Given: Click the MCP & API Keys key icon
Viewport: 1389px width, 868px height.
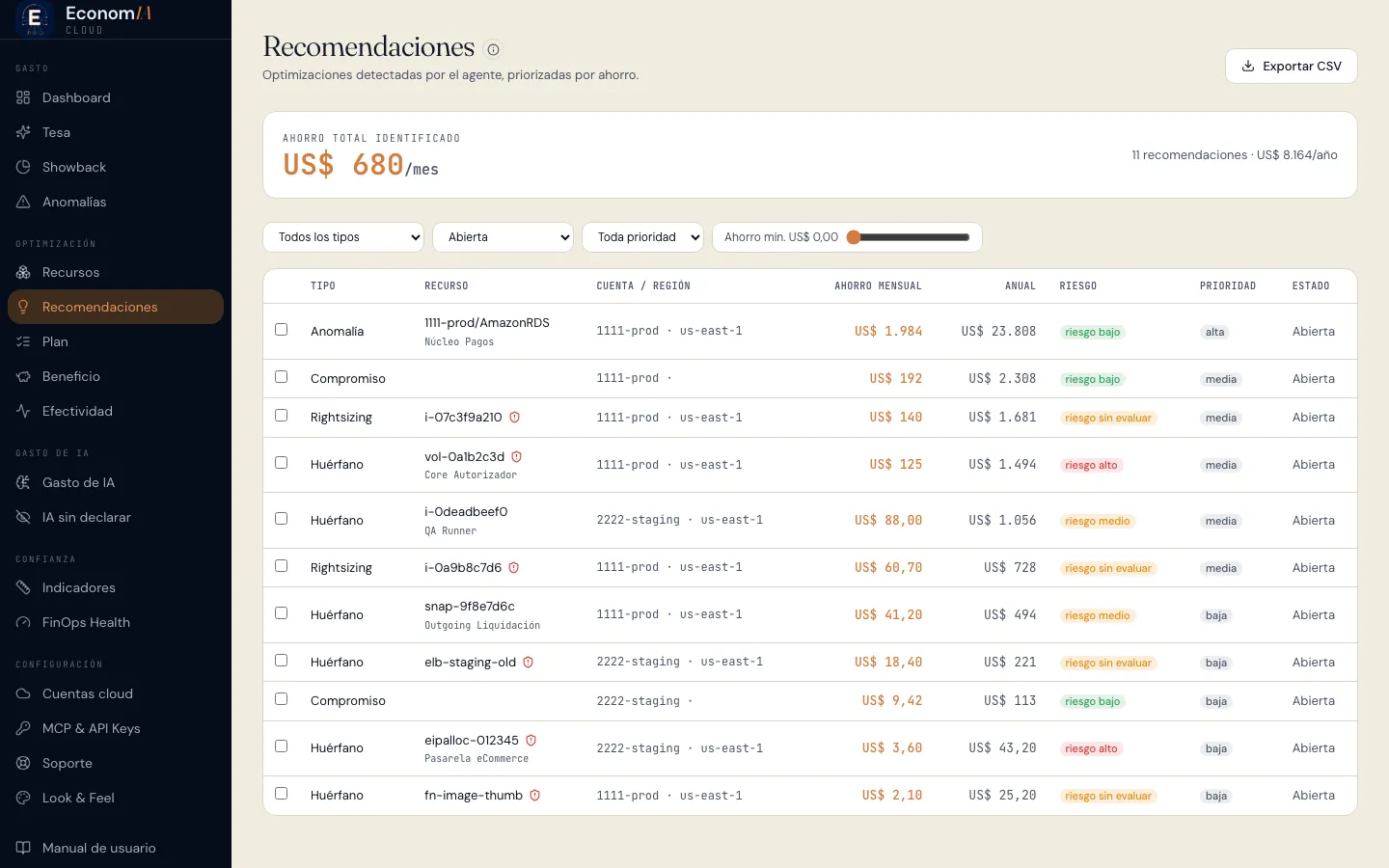Looking at the screenshot, I should tap(23, 728).
